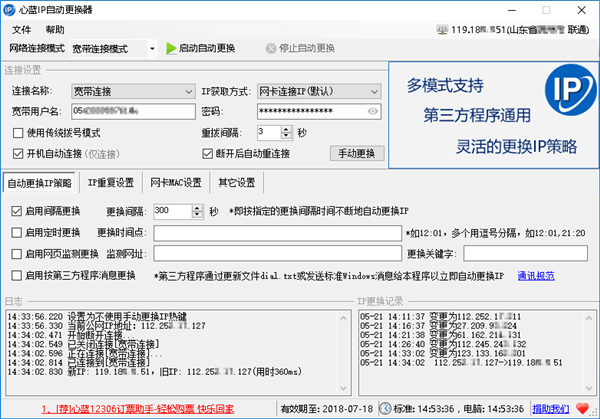Click the big blue IP logo in banner
Screen dimensions: 600x419
(570, 90)
